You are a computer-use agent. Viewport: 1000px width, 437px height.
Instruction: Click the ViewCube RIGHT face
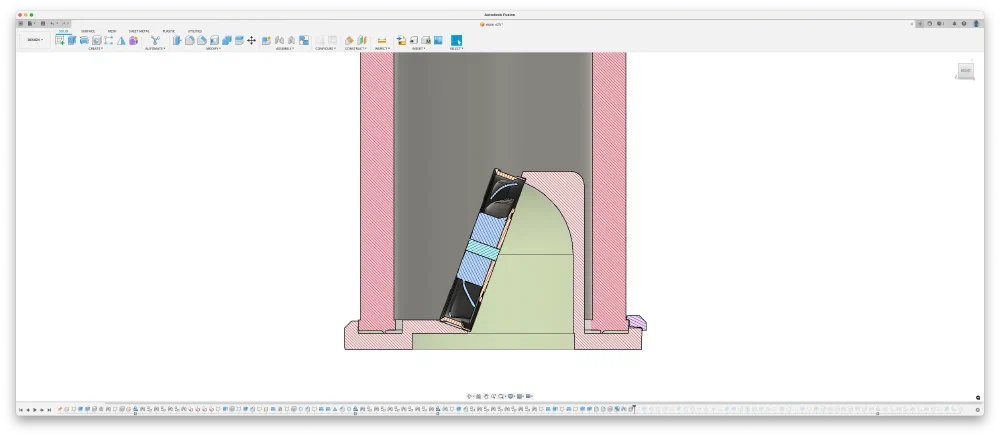tap(966, 70)
